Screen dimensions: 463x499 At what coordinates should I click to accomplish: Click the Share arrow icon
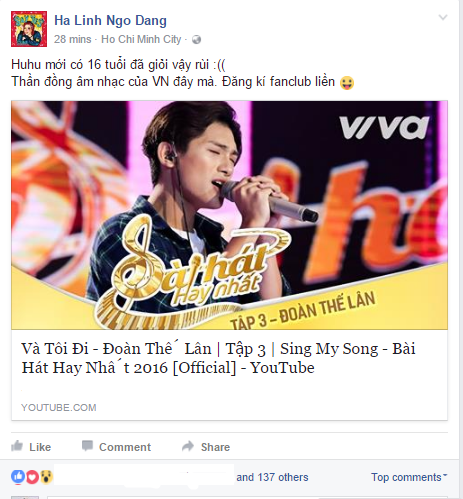pos(188,446)
